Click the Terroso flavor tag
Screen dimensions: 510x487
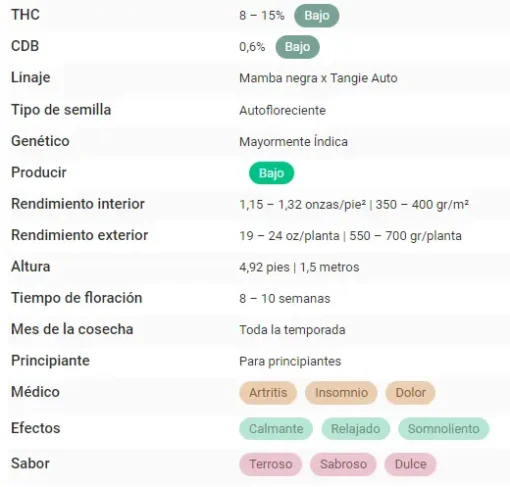click(x=271, y=464)
